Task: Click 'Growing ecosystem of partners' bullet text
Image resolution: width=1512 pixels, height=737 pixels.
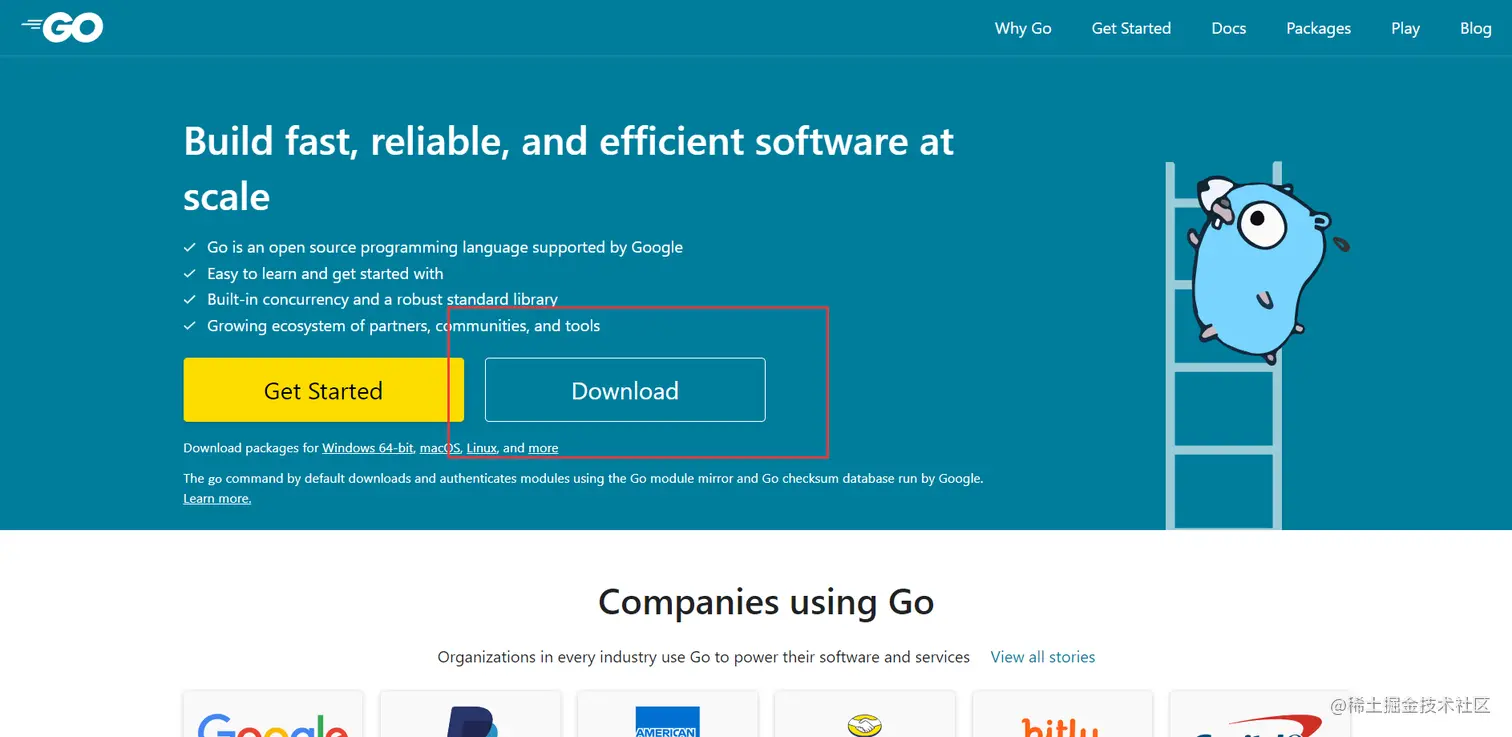Action: point(403,325)
